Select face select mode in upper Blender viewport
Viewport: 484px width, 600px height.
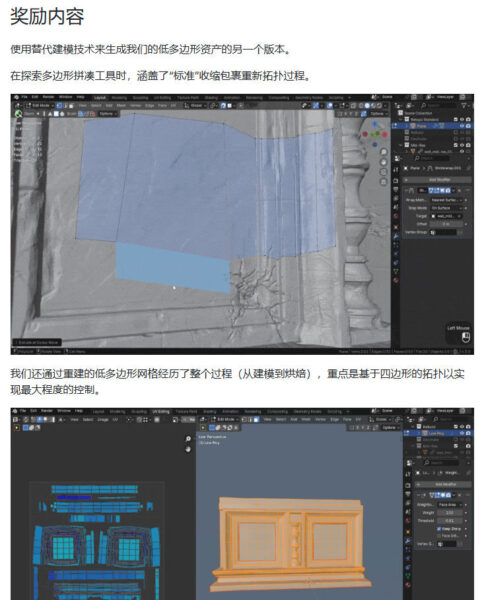[x=72, y=106]
